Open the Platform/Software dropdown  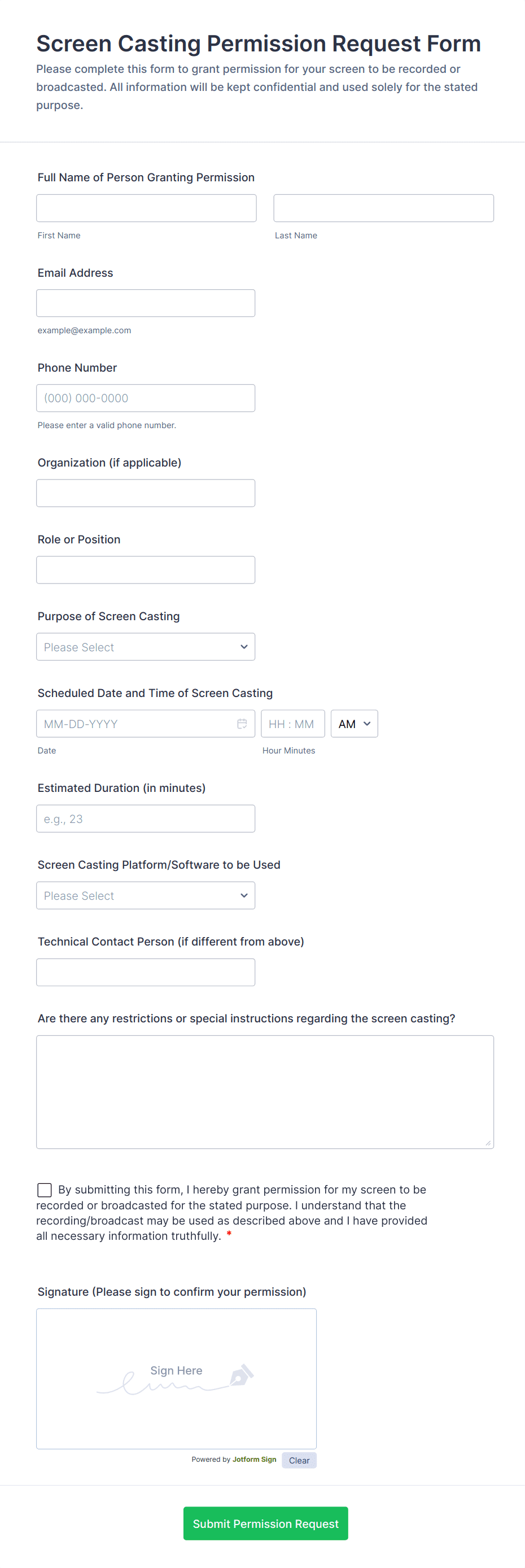pos(146,895)
